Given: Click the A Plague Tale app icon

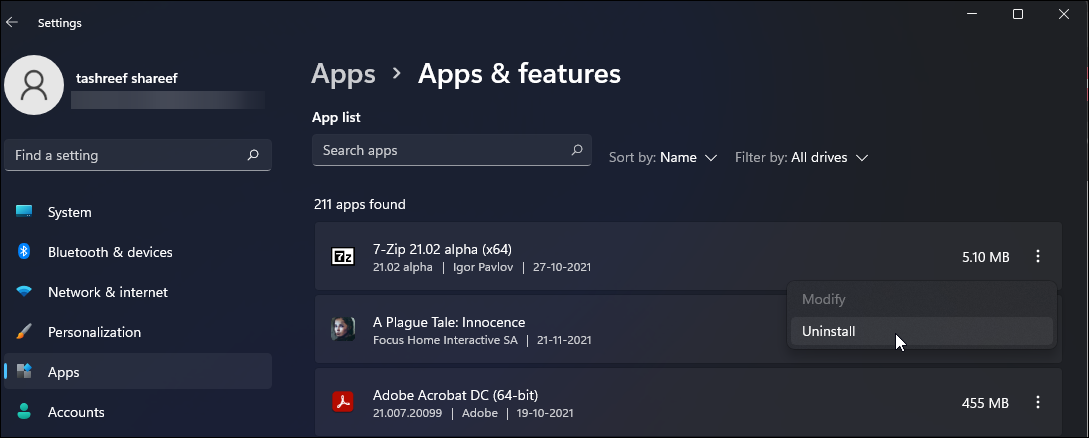Looking at the screenshot, I should point(343,330).
